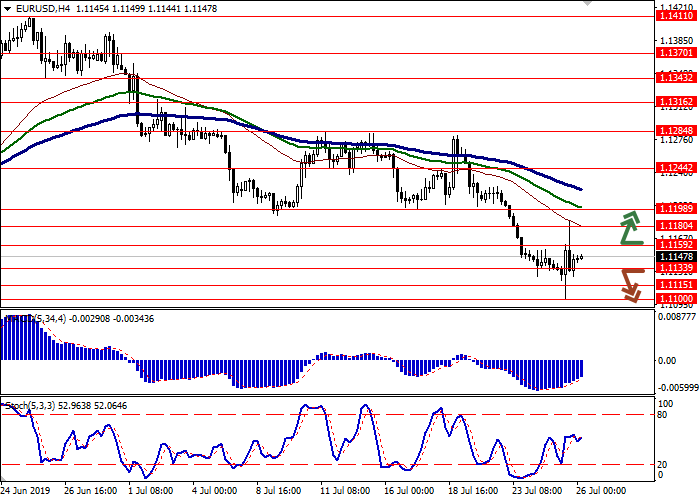Click the 1.11592 price level label
The image size is (700, 500).
click(x=676, y=246)
